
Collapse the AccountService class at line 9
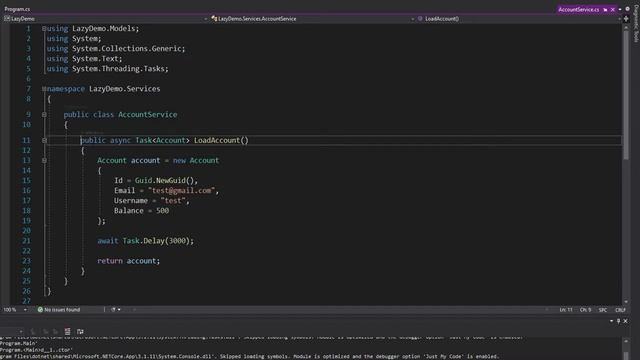pos(44,115)
